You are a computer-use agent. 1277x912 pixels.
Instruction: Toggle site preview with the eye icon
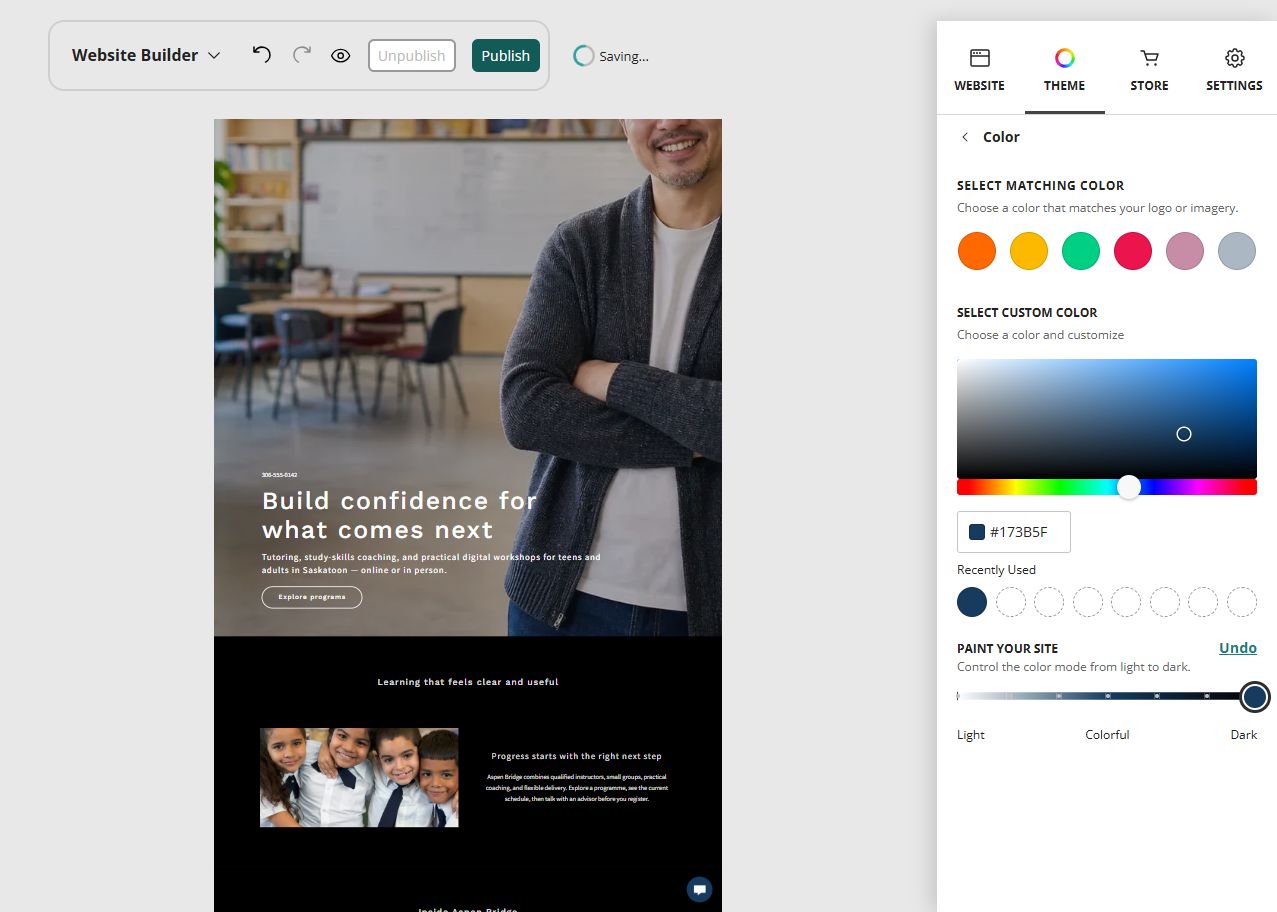coord(341,56)
